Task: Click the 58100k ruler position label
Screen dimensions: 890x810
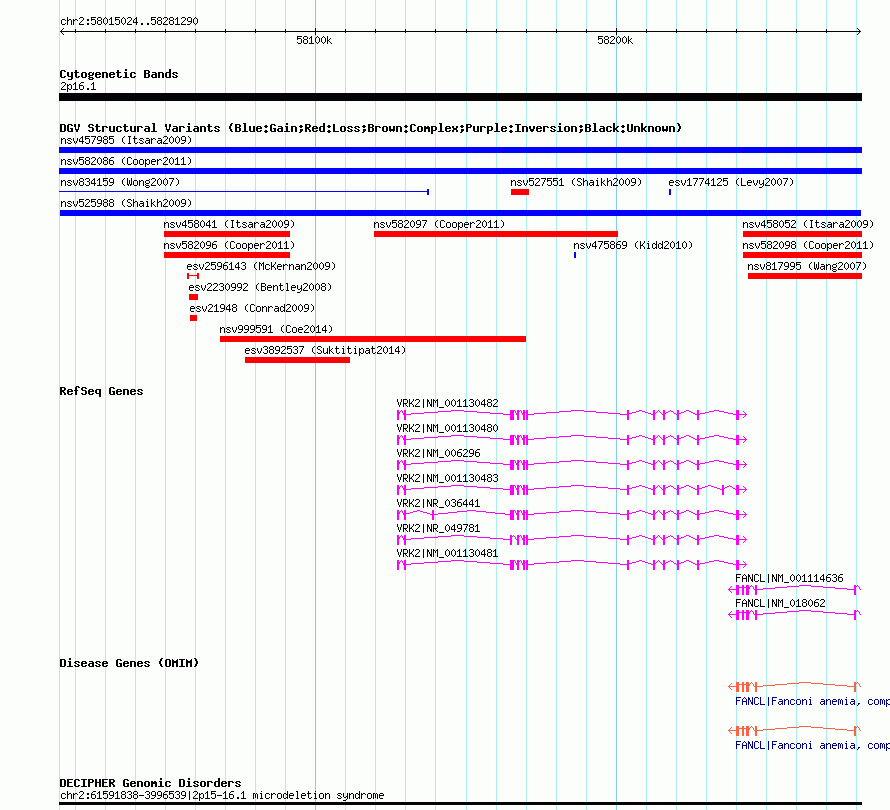Action: pyautogui.click(x=314, y=40)
